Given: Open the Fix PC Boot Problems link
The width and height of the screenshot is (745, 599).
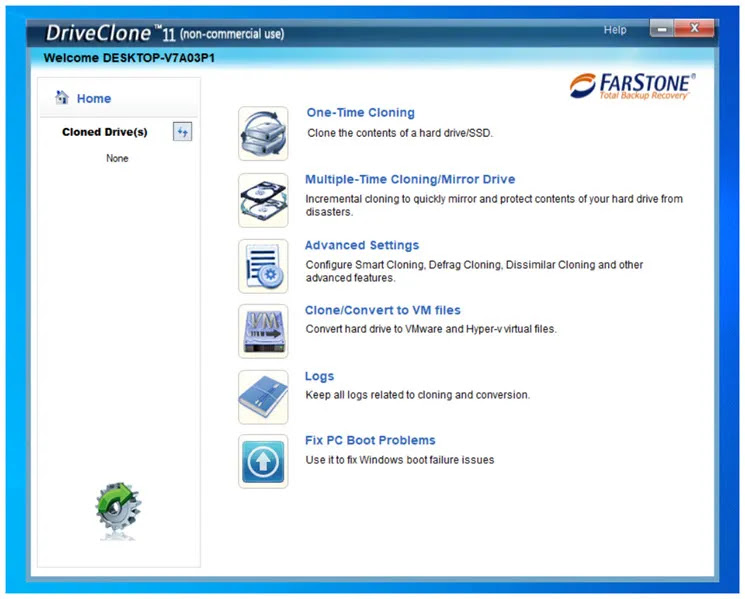Looking at the screenshot, I should pos(370,440).
